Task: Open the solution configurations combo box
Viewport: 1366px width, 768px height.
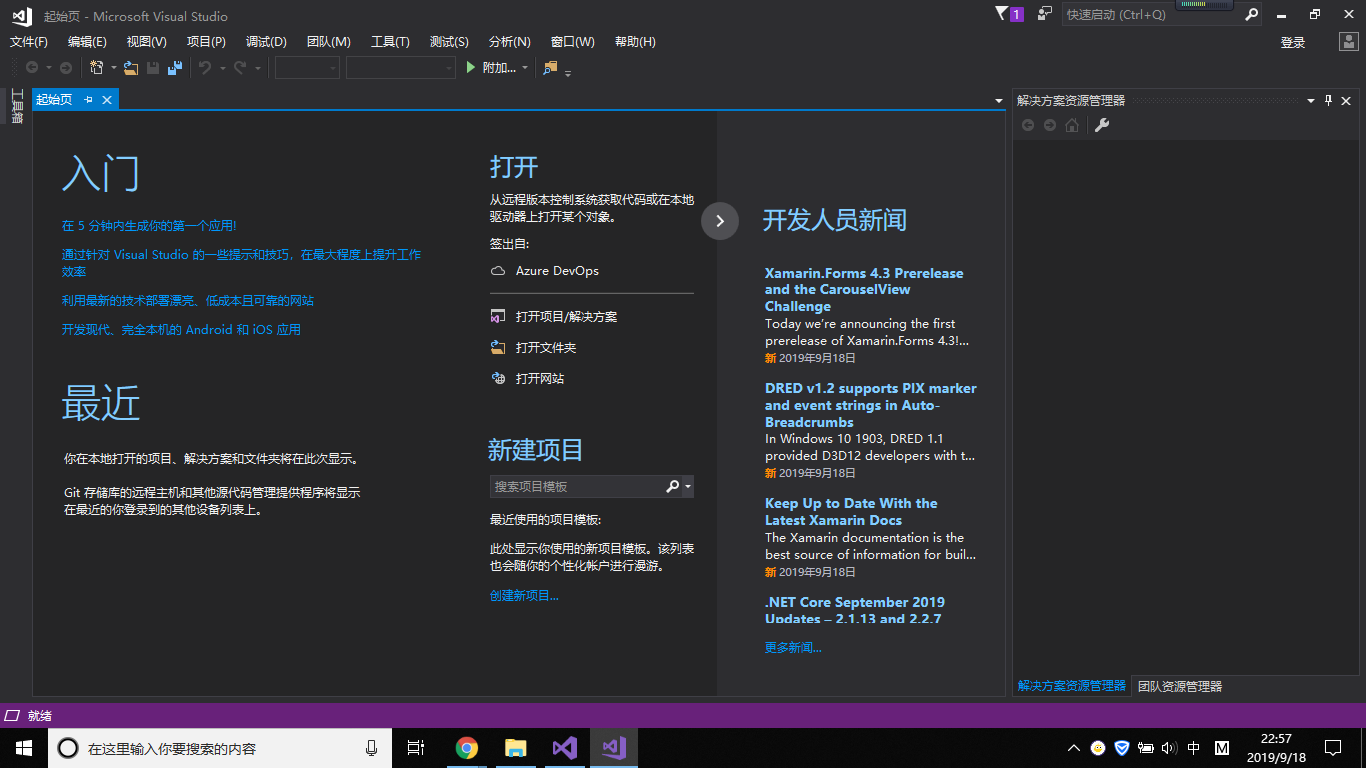Action: 307,68
